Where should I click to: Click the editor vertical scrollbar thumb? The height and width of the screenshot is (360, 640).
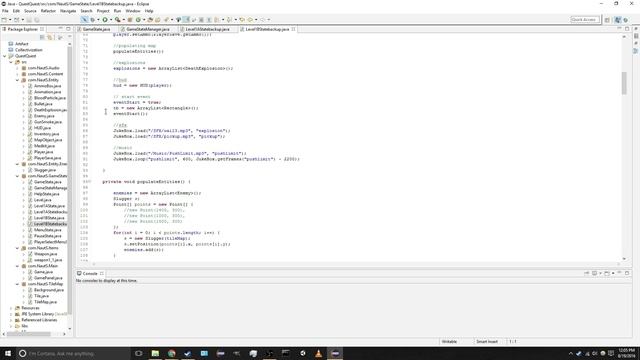(x=624, y=83)
